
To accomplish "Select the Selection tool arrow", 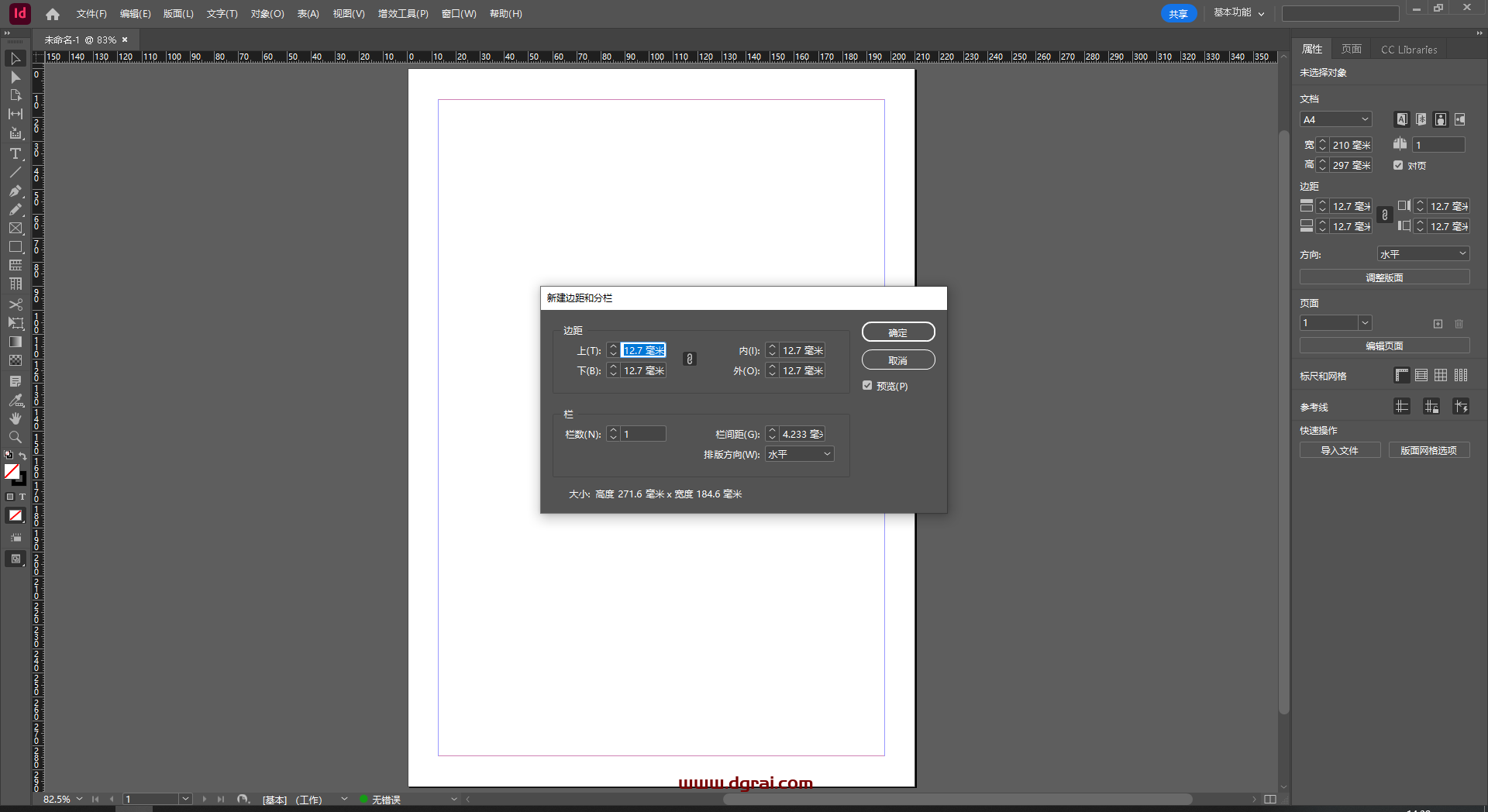I will coord(15,59).
